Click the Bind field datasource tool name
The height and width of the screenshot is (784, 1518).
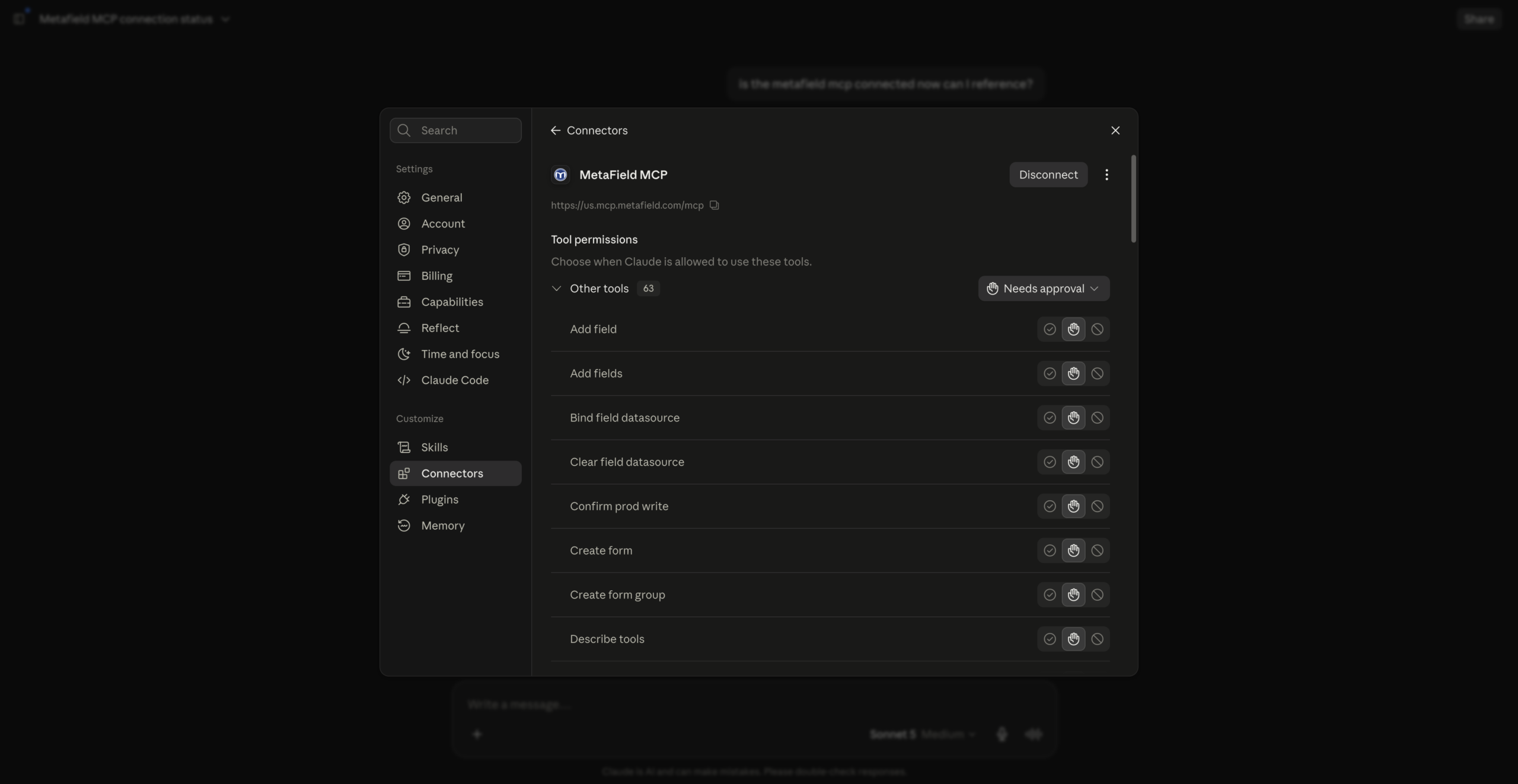[624, 418]
